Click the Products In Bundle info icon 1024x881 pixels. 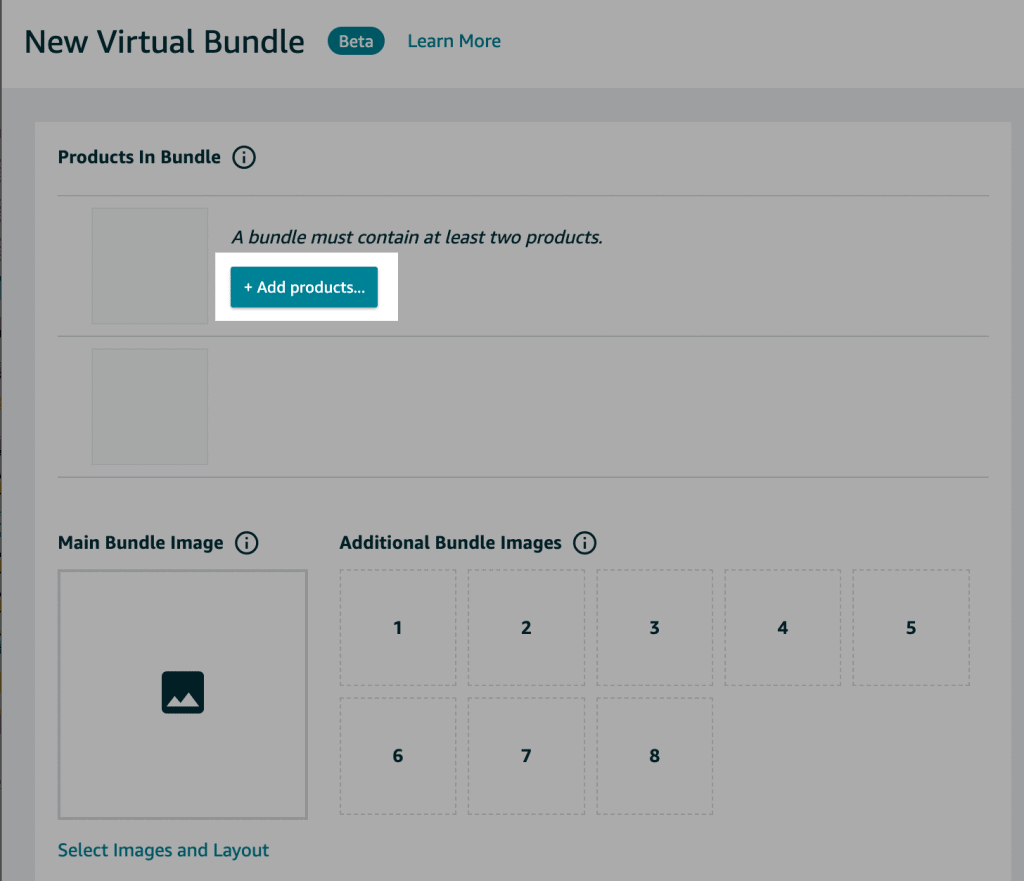coord(244,157)
